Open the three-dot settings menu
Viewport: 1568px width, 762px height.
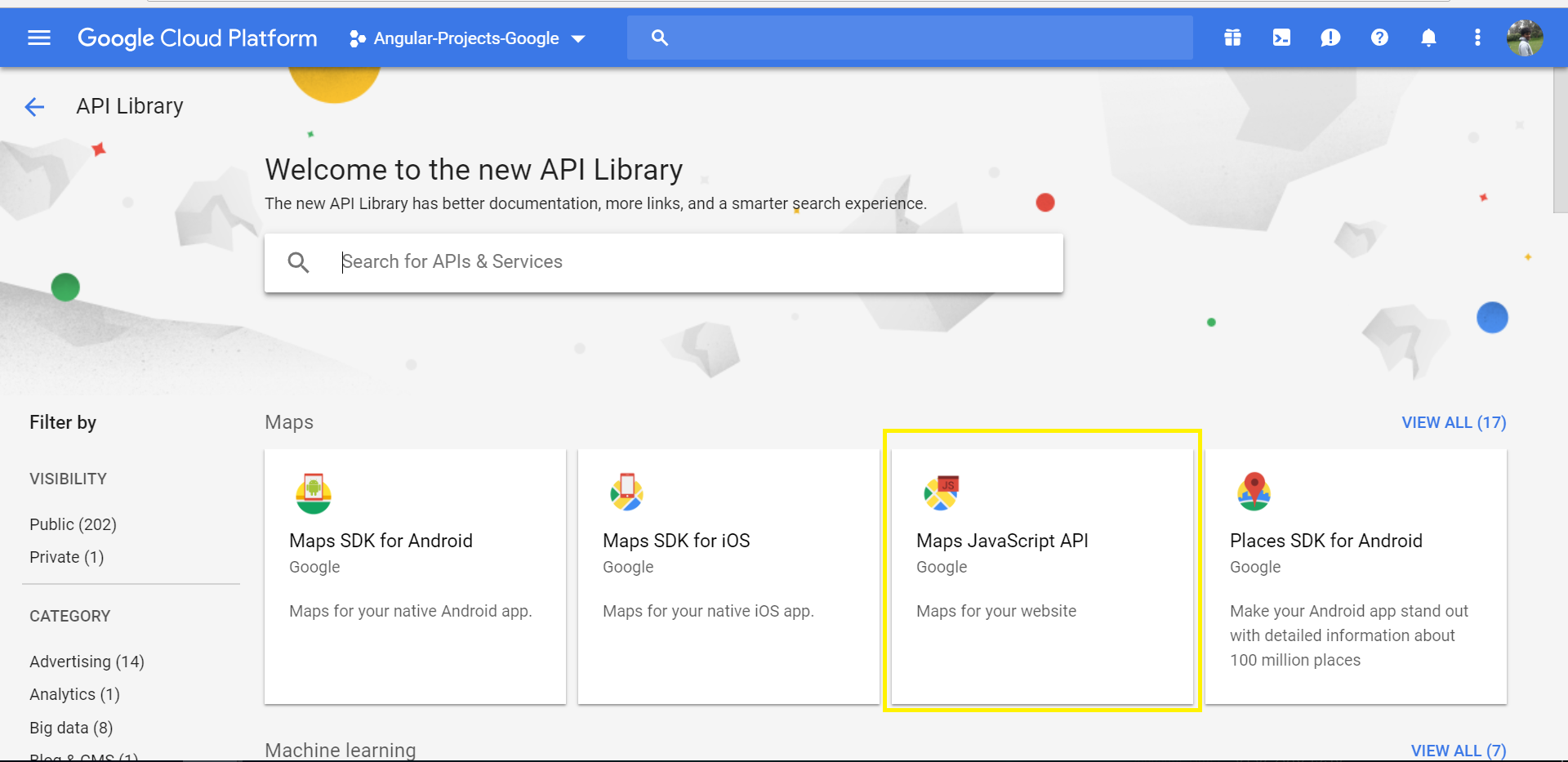pyautogui.click(x=1477, y=38)
